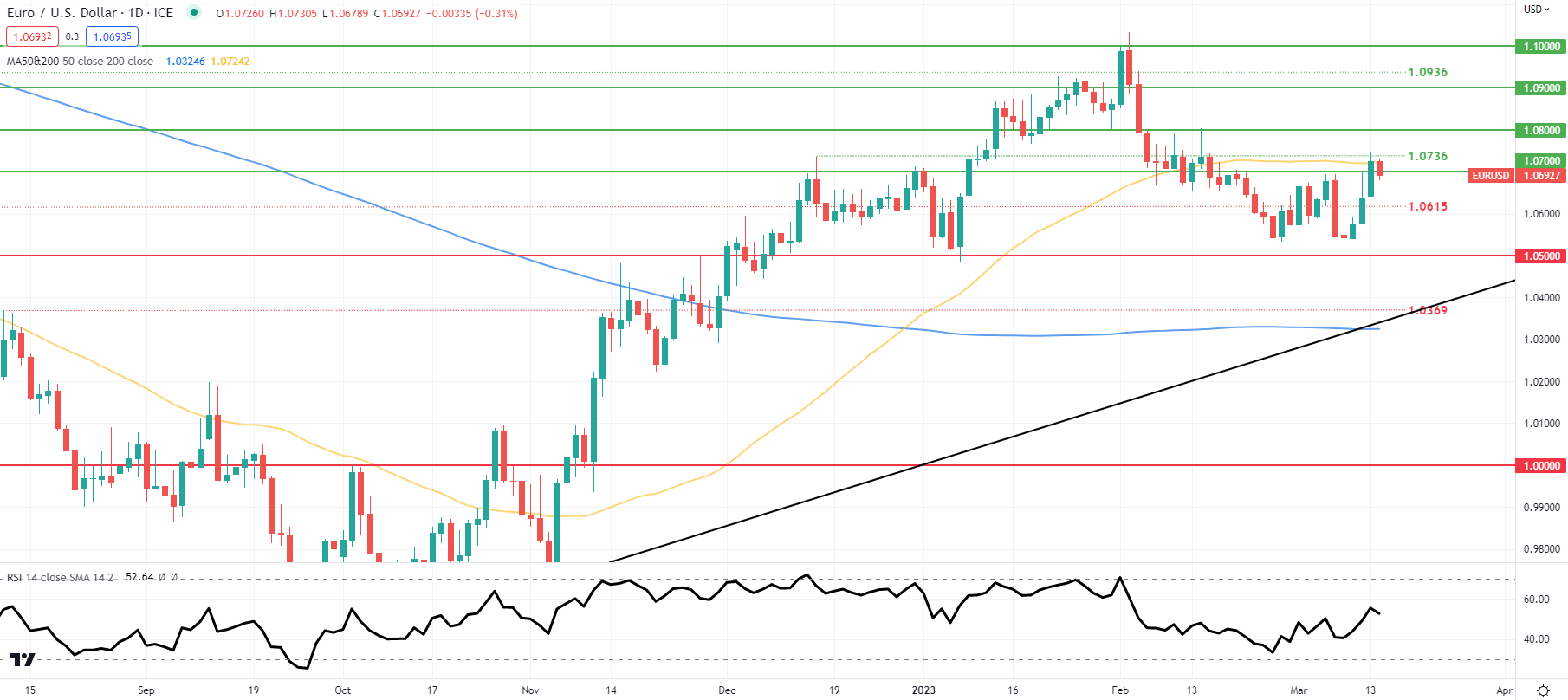Click the RSI 14 close indicator legend
Image resolution: width=1568 pixels, height=700 pixels.
[61, 577]
